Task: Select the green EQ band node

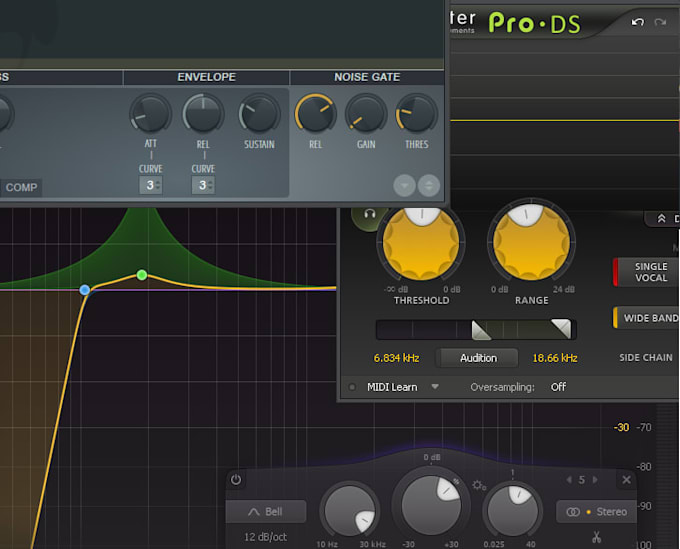Action: (x=142, y=274)
